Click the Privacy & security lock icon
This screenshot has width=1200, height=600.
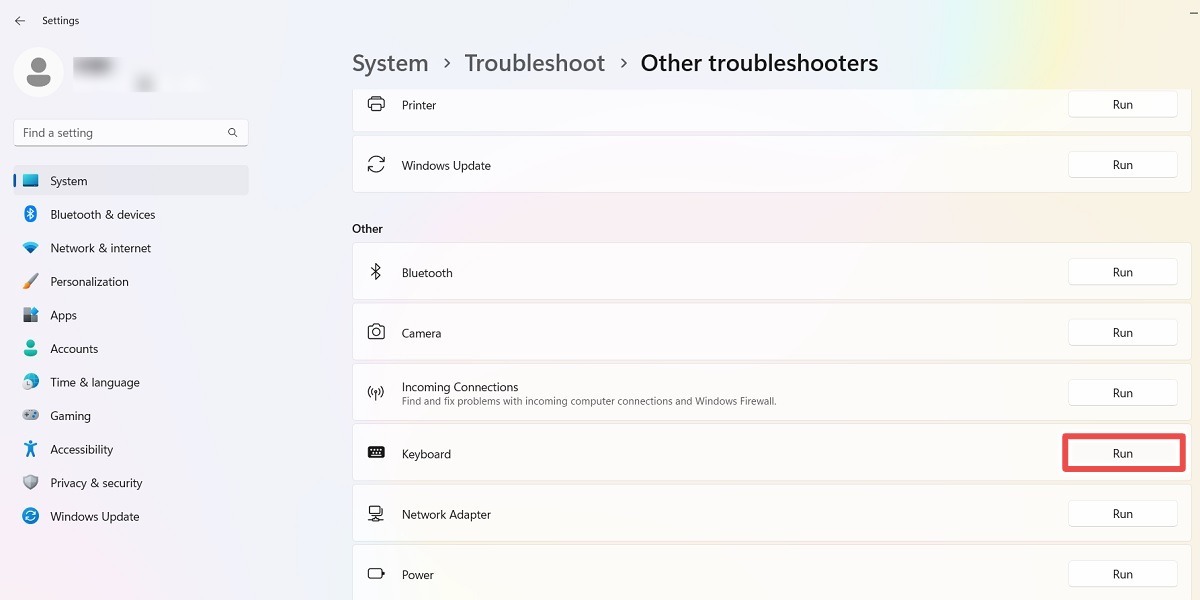[x=30, y=482]
